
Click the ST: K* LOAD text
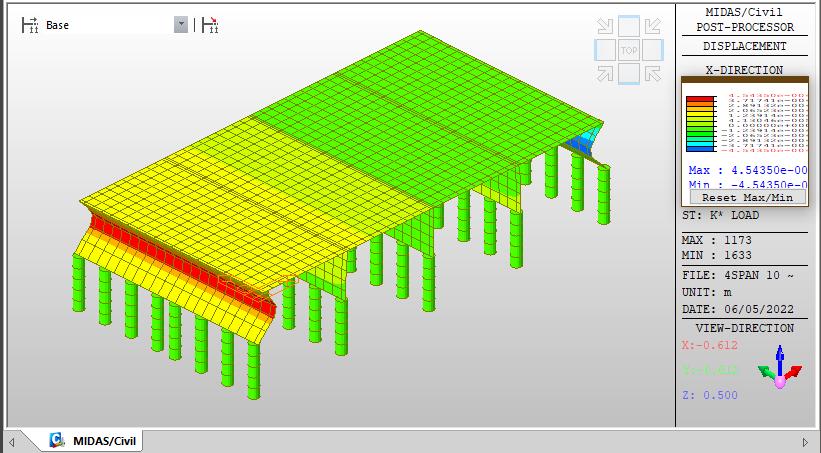(720, 215)
